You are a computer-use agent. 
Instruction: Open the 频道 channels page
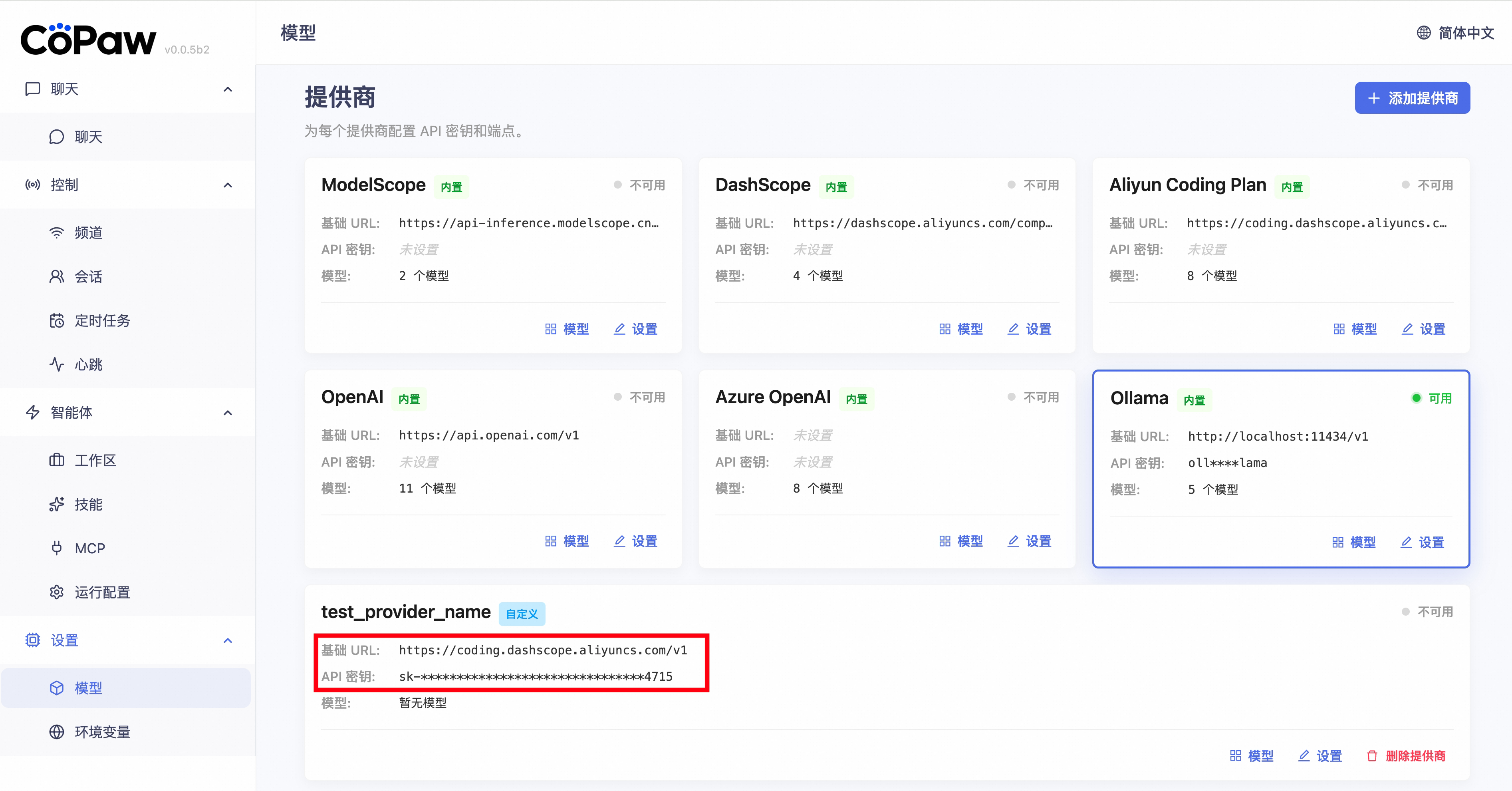[88, 233]
